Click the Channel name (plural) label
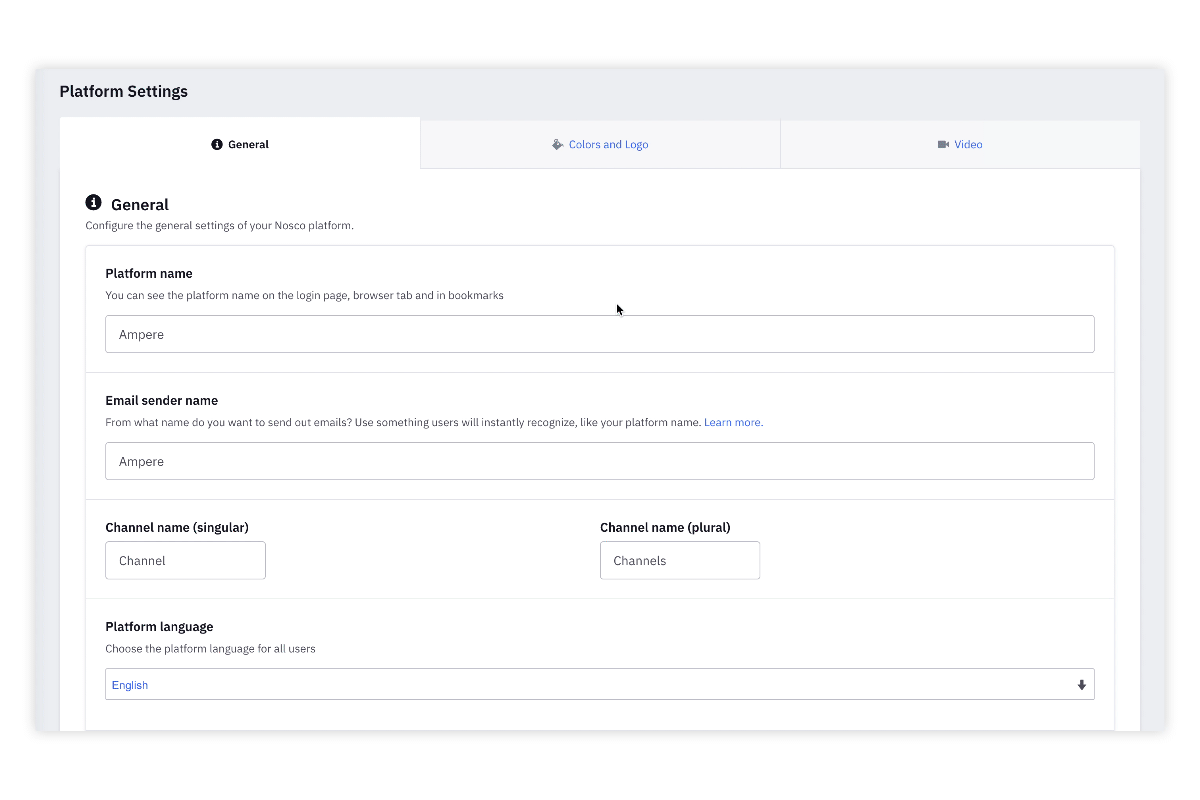 pos(665,527)
